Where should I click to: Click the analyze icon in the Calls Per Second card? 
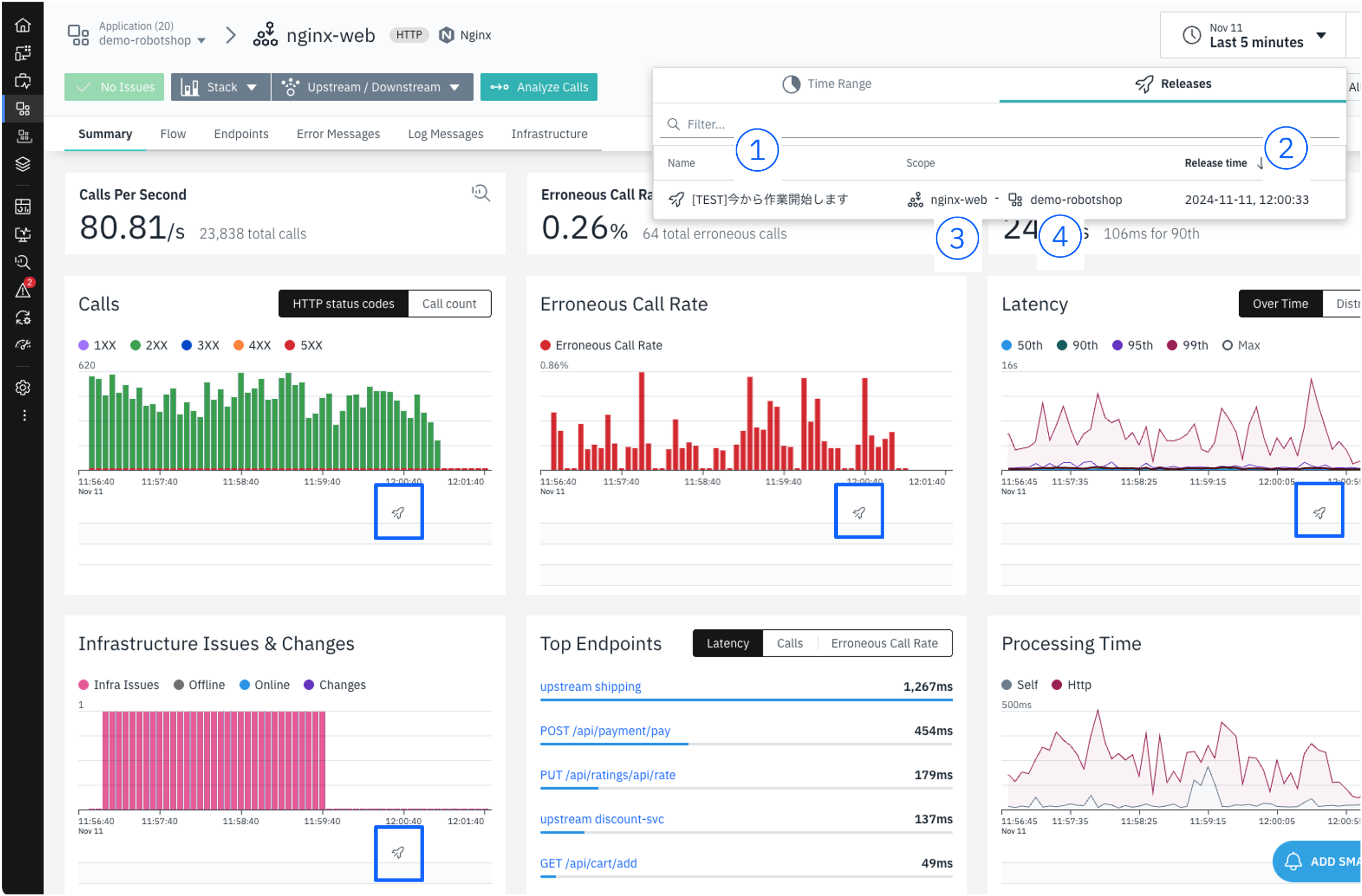click(x=481, y=193)
